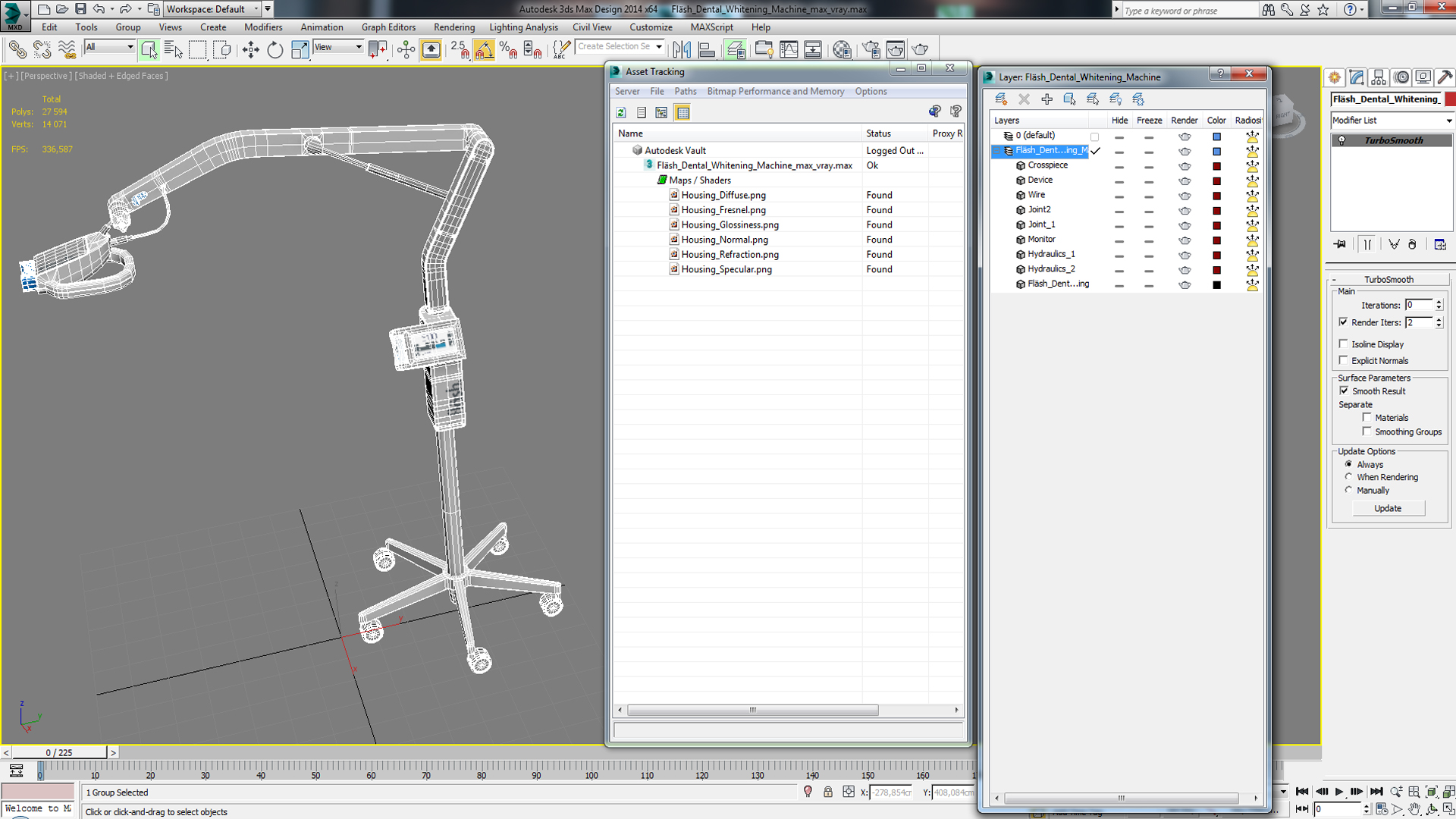Collapse the TurboSmooth rollout header
Screen dimensions: 1456x819
coord(1388,279)
